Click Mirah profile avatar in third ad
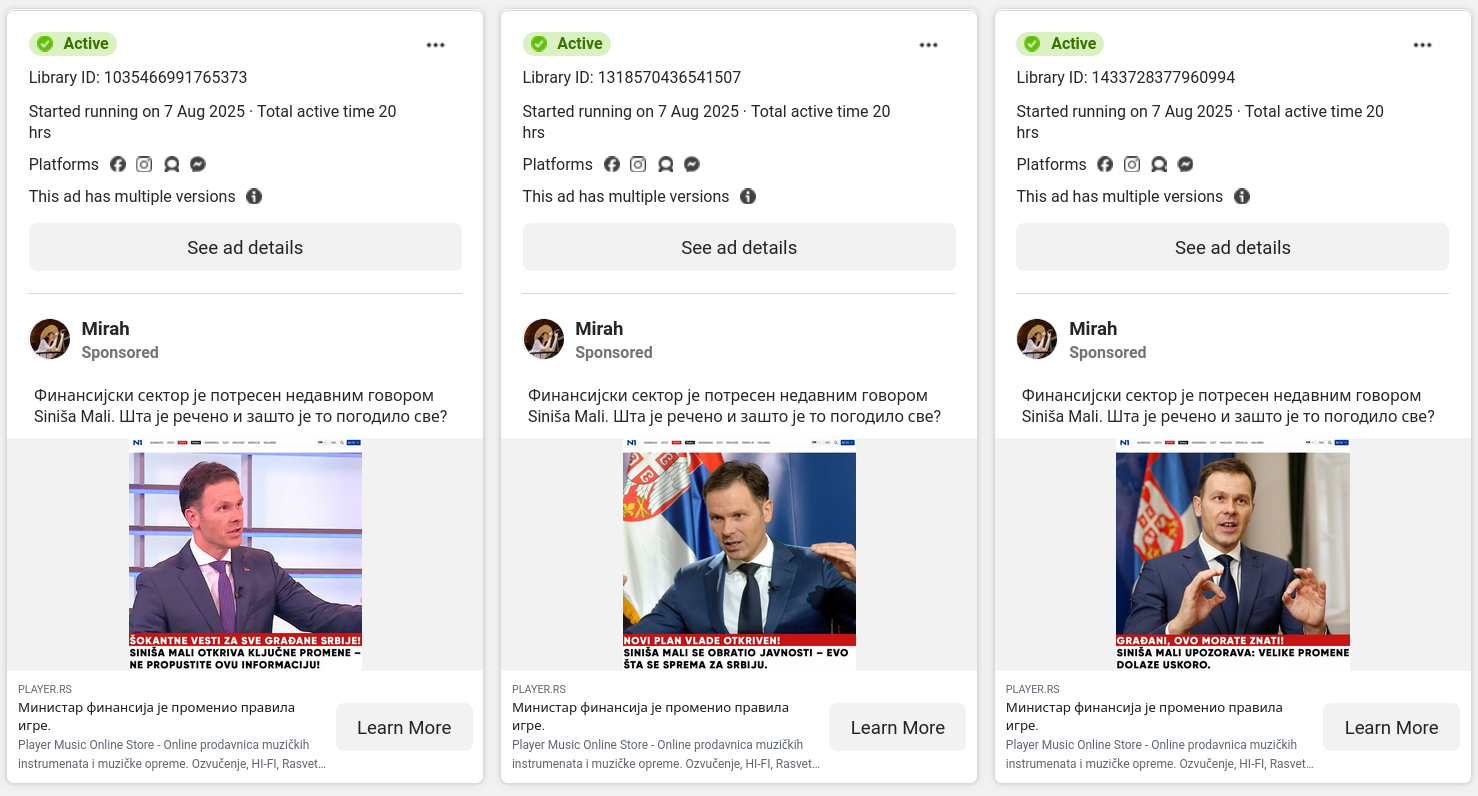This screenshot has height=796, width=1478. 1037,339
